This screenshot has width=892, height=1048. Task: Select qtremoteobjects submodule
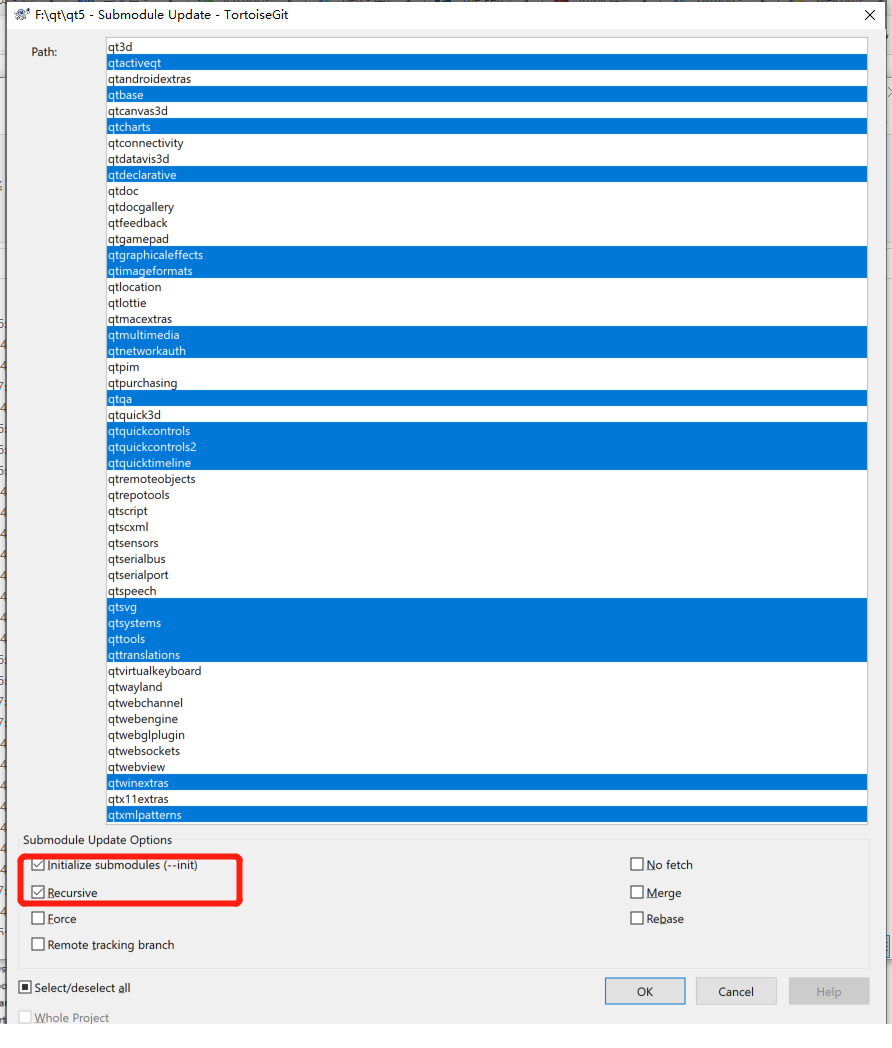click(486, 479)
